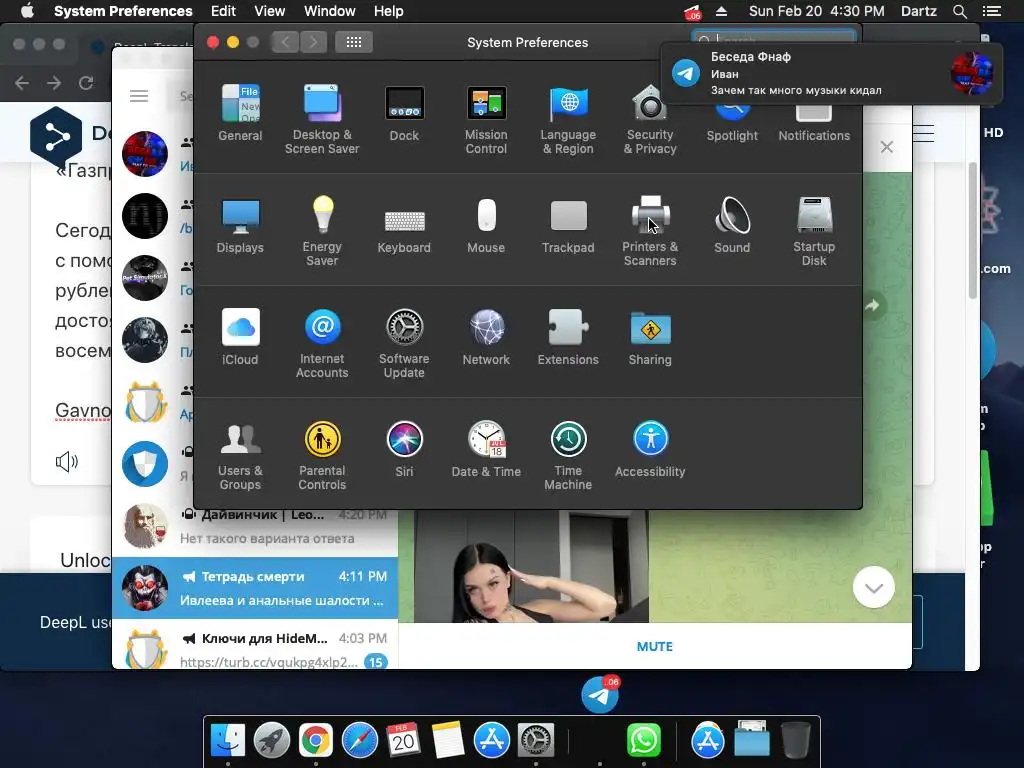The height and width of the screenshot is (768, 1024).
Task: Open Users & Groups pane
Action: click(x=240, y=456)
